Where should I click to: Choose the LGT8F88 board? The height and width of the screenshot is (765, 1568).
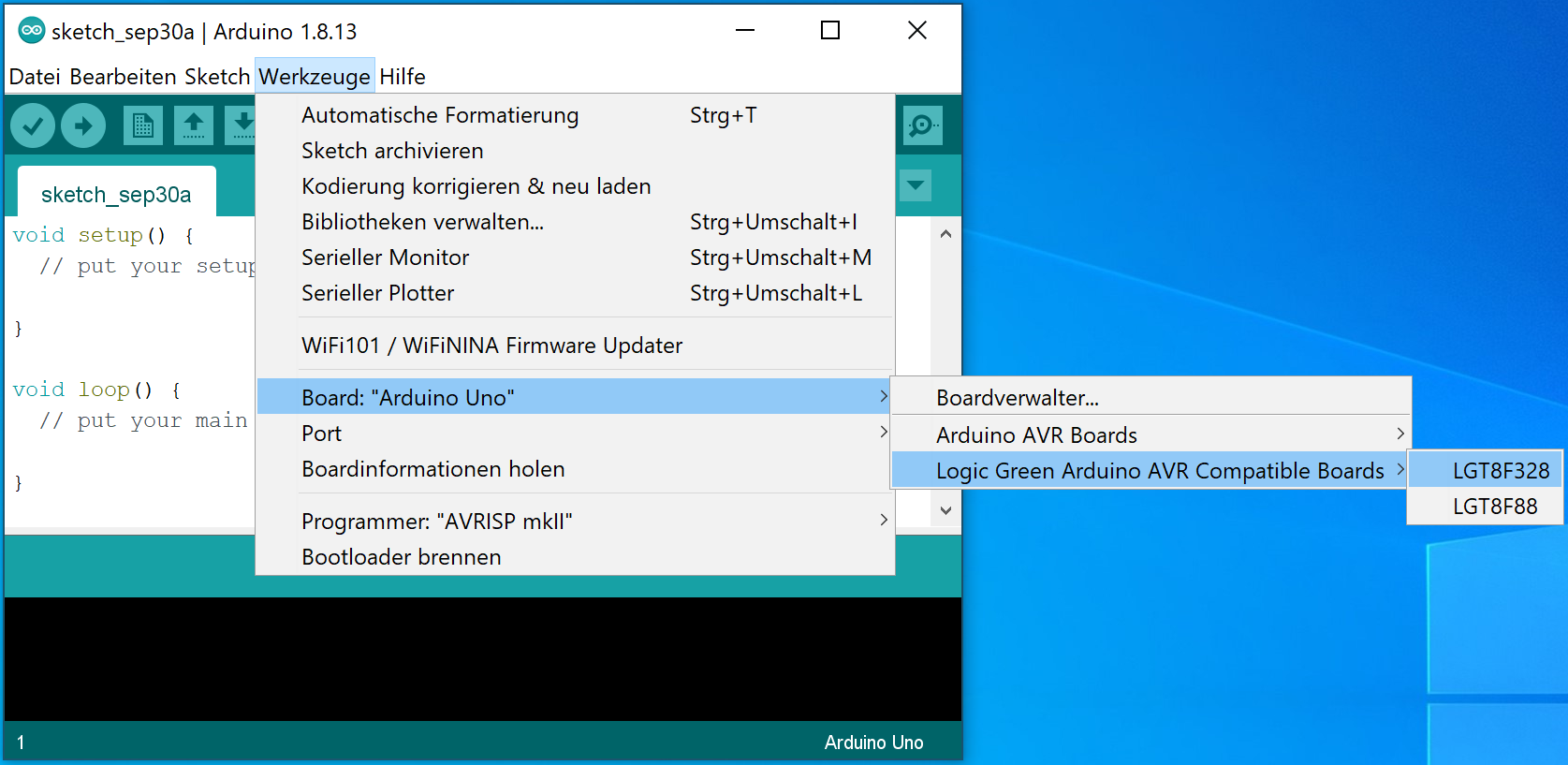[1486, 507]
